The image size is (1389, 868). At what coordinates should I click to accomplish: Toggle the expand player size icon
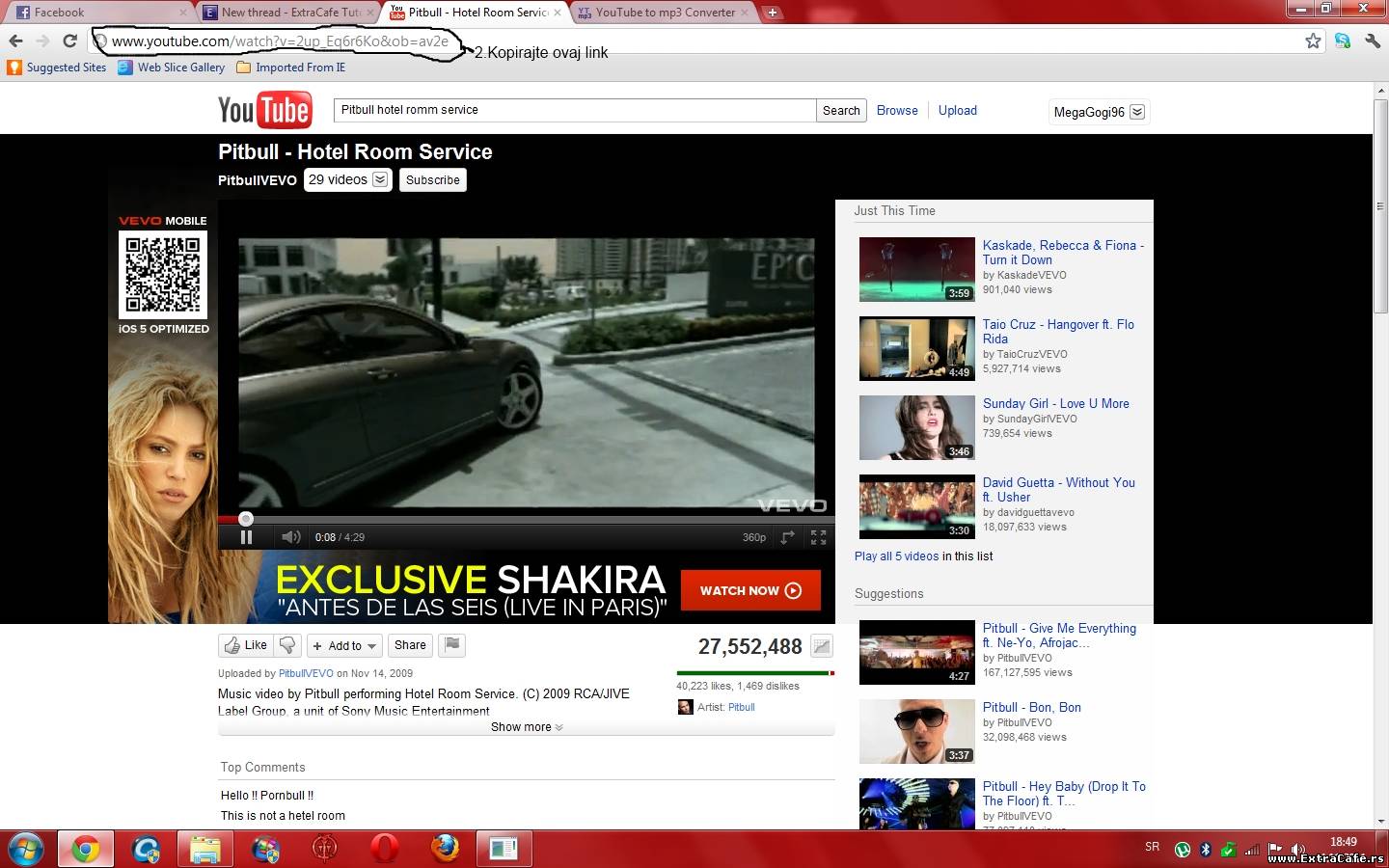click(x=788, y=537)
